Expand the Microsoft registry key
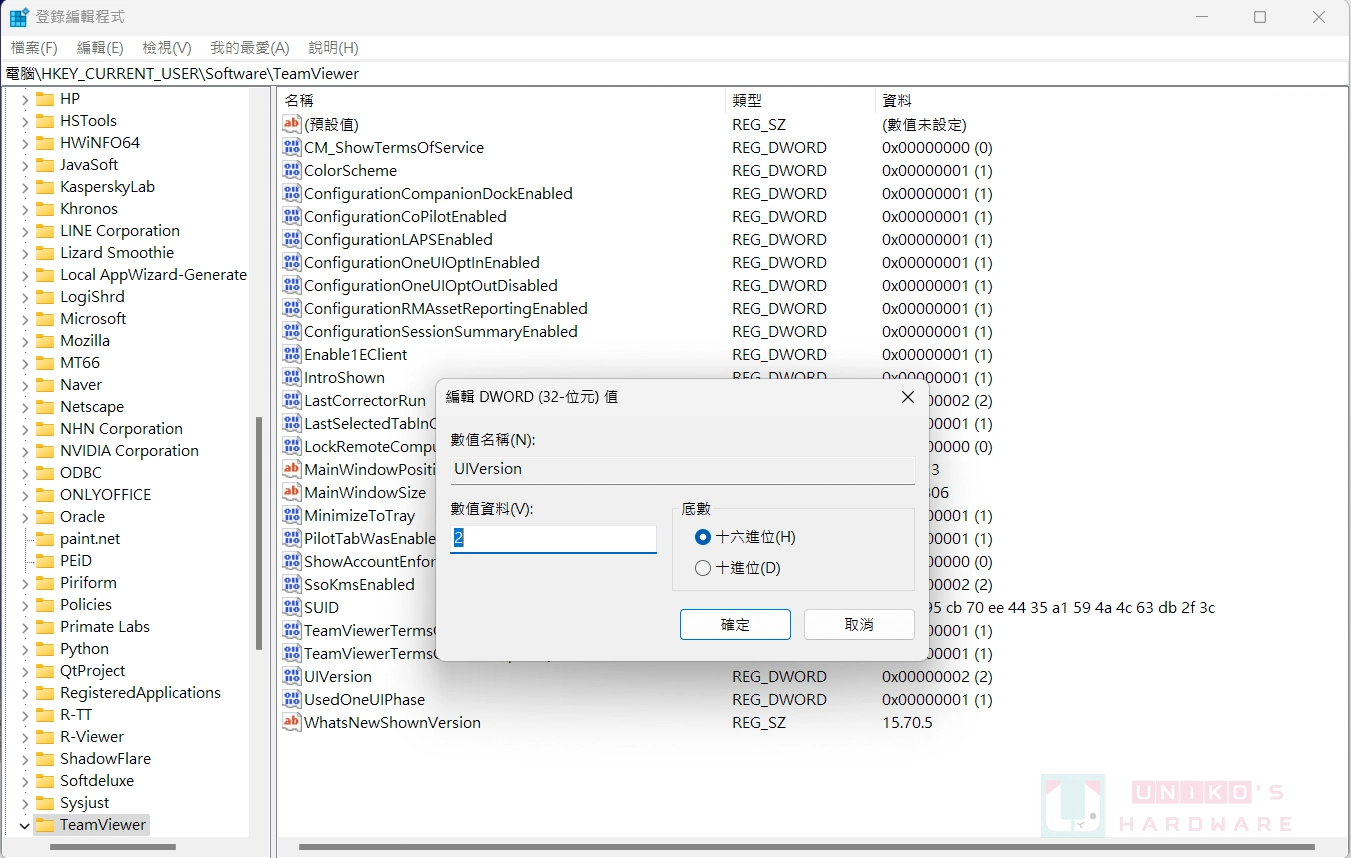 pyautogui.click(x=25, y=319)
